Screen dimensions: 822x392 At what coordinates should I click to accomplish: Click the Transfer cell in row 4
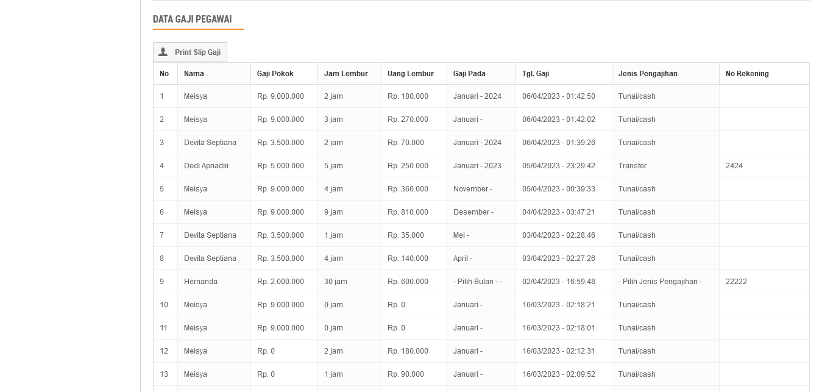[632, 166]
